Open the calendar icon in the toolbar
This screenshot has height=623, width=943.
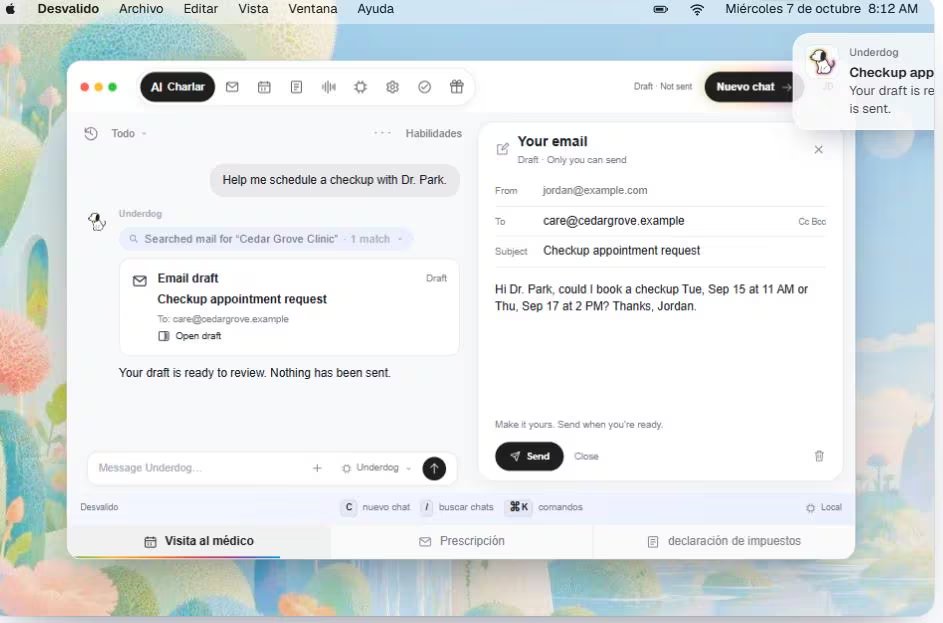point(264,87)
